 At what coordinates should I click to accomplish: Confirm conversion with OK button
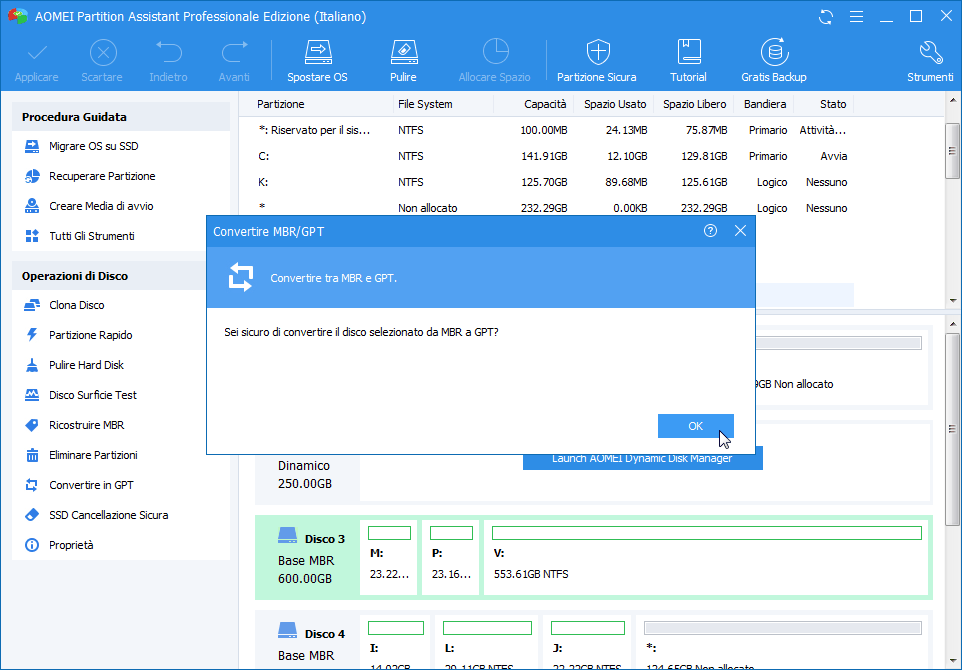tap(696, 426)
